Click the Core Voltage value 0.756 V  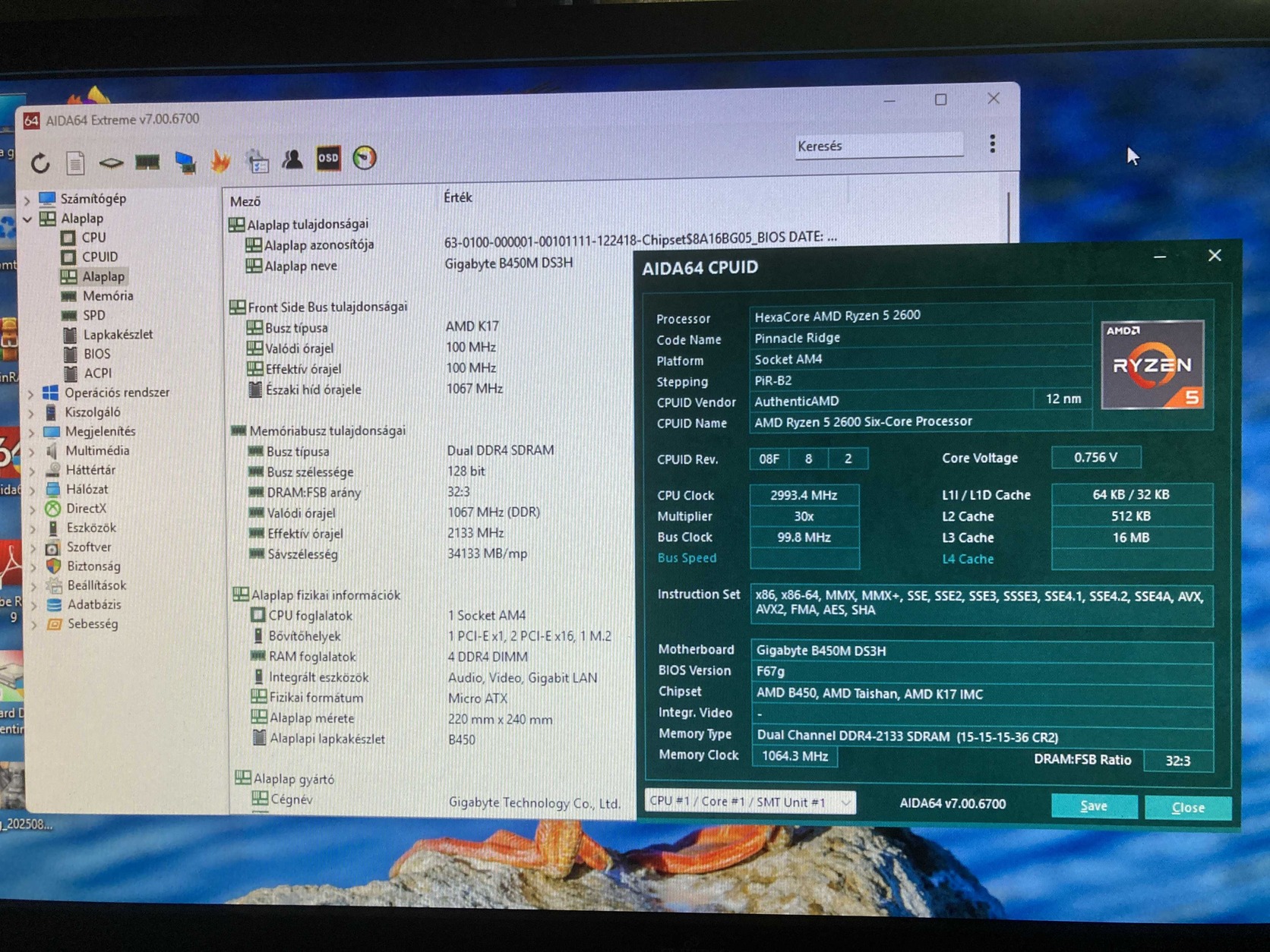coord(1095,457)
